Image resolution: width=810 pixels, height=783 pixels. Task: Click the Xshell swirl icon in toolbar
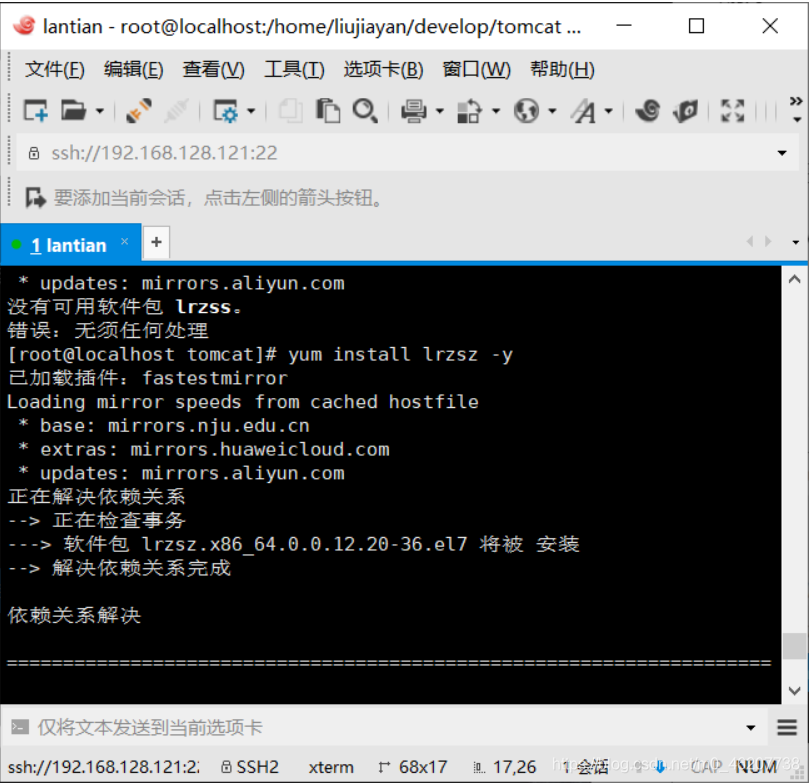coord(648,111)
